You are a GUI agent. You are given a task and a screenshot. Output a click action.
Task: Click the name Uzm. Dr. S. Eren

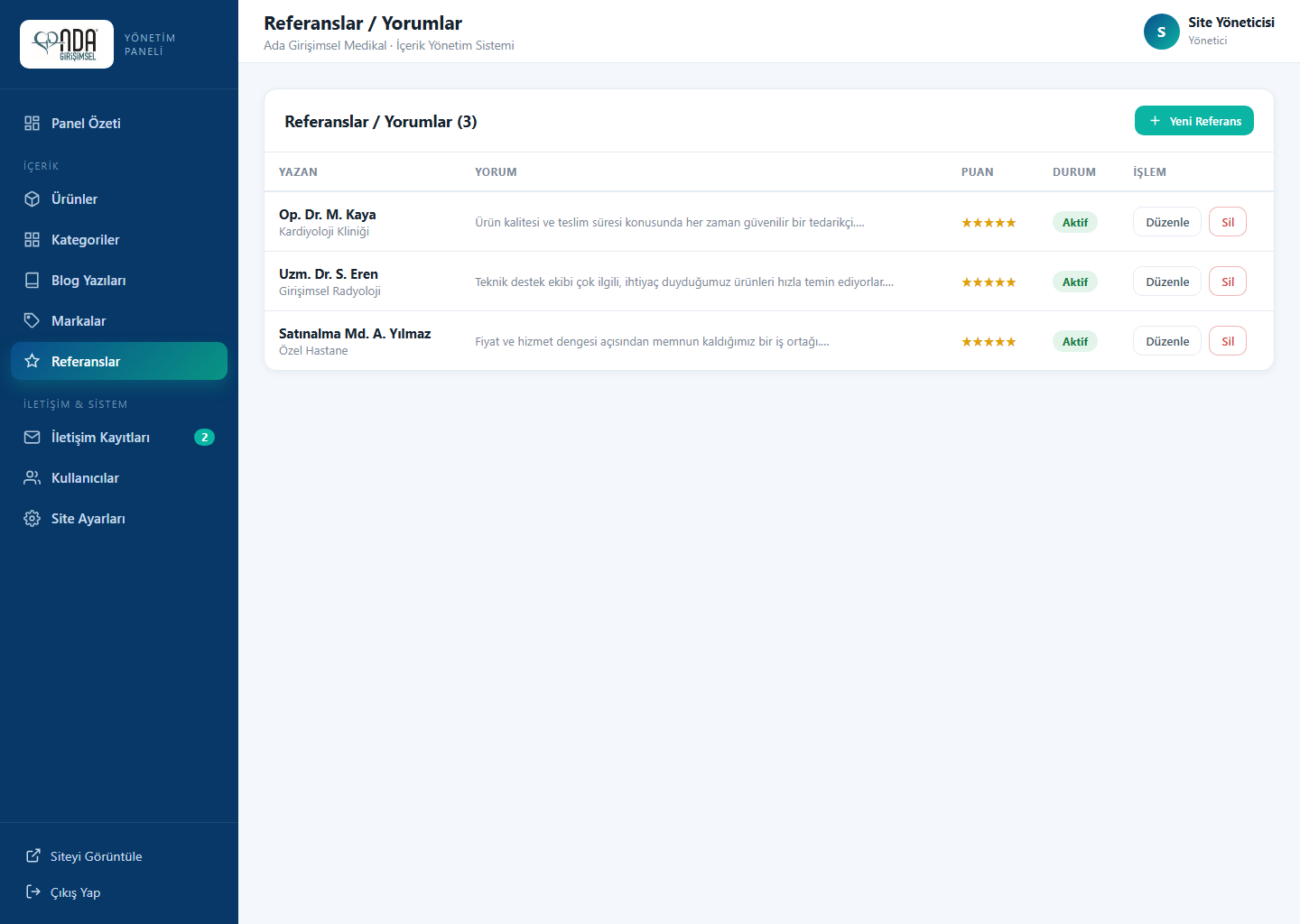(x=329, y=274)
